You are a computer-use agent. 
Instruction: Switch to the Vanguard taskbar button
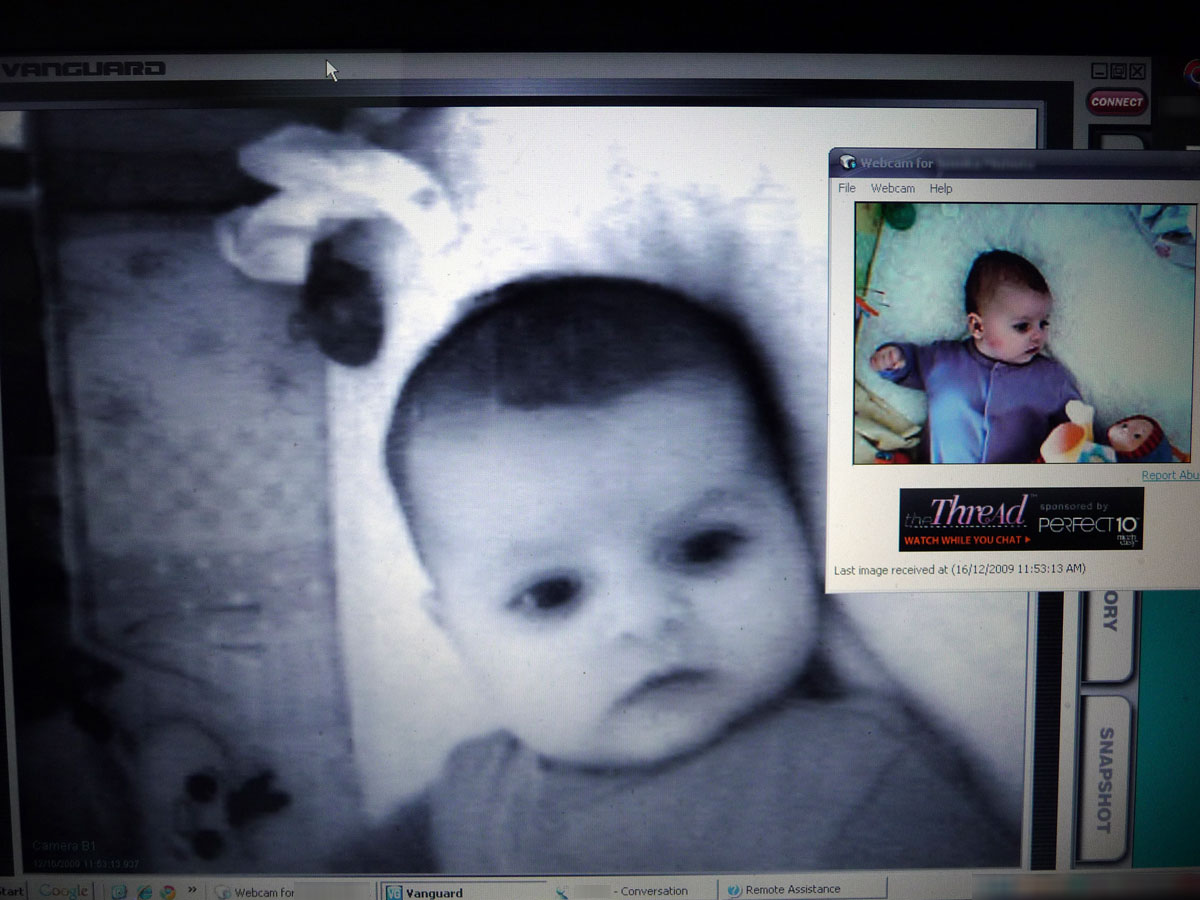pyautogui.click(x=462, y=891)
